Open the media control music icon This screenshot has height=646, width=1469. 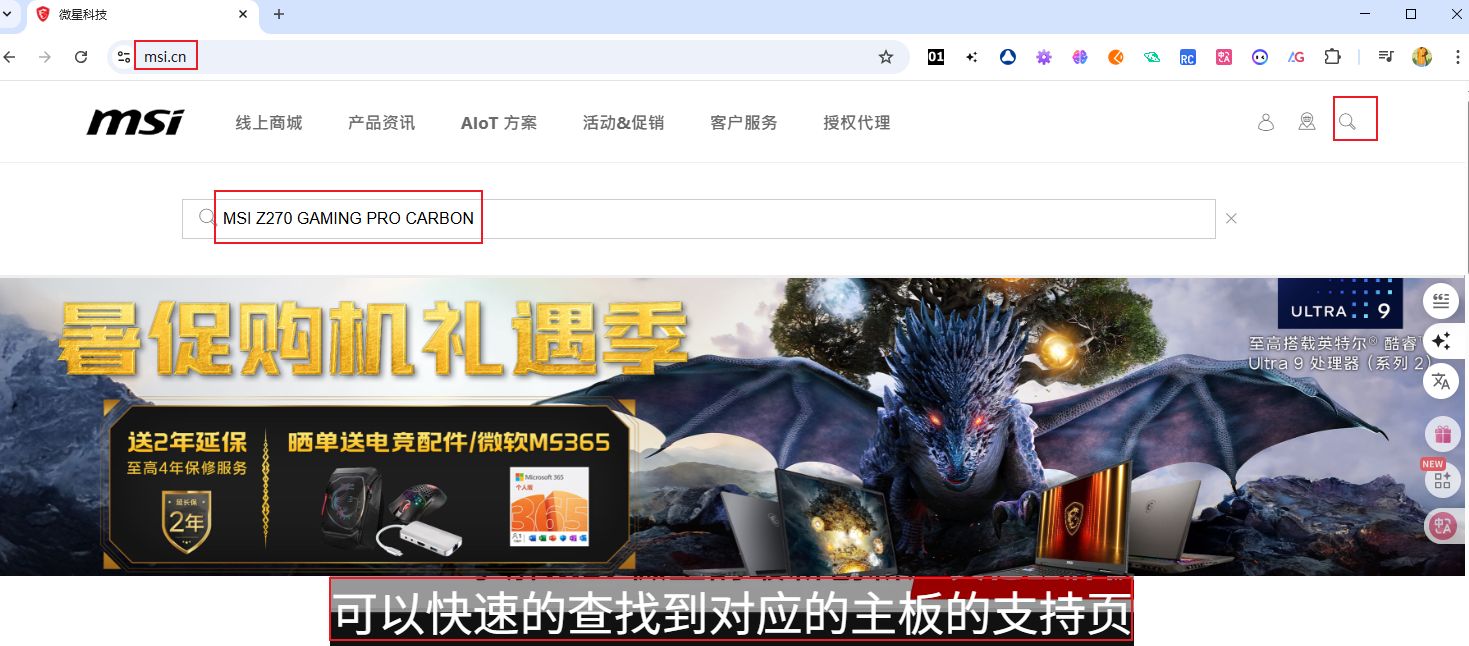1386,57
